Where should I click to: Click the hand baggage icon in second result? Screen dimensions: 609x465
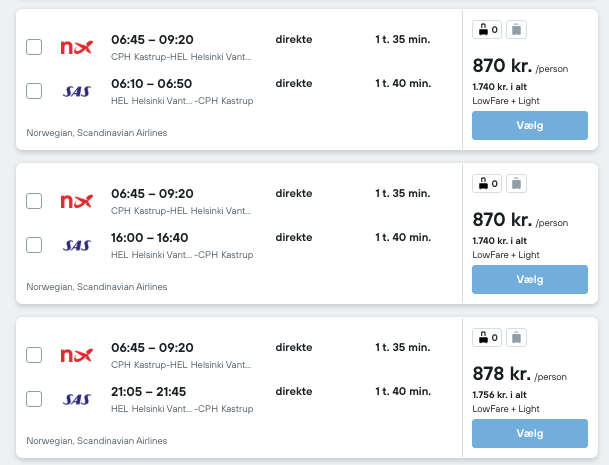coord(487,183)
